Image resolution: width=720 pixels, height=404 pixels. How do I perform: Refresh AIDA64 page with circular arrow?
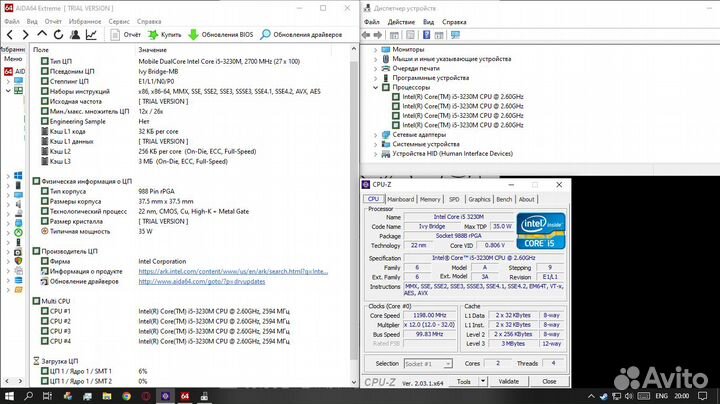[x=58, y=34]
